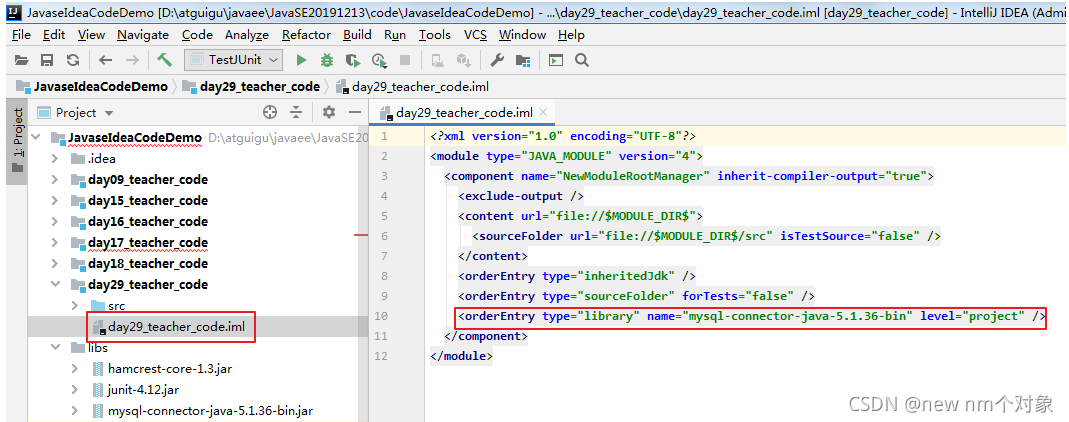Collapse day29_teacher_code module
Screen dimensions: 1069x422
point(55,284)
